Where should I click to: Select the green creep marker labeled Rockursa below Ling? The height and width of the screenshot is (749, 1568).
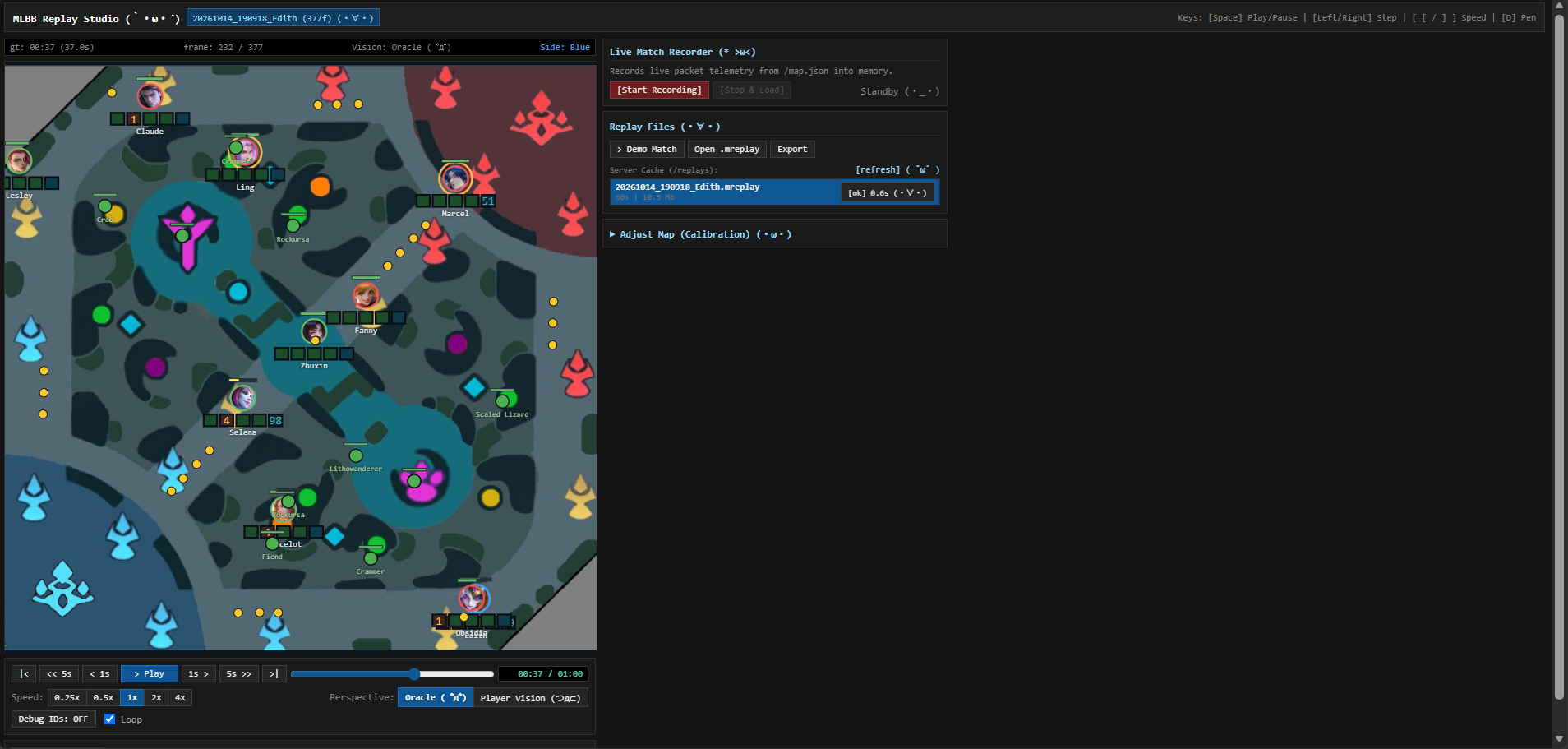tap(293, 225)
